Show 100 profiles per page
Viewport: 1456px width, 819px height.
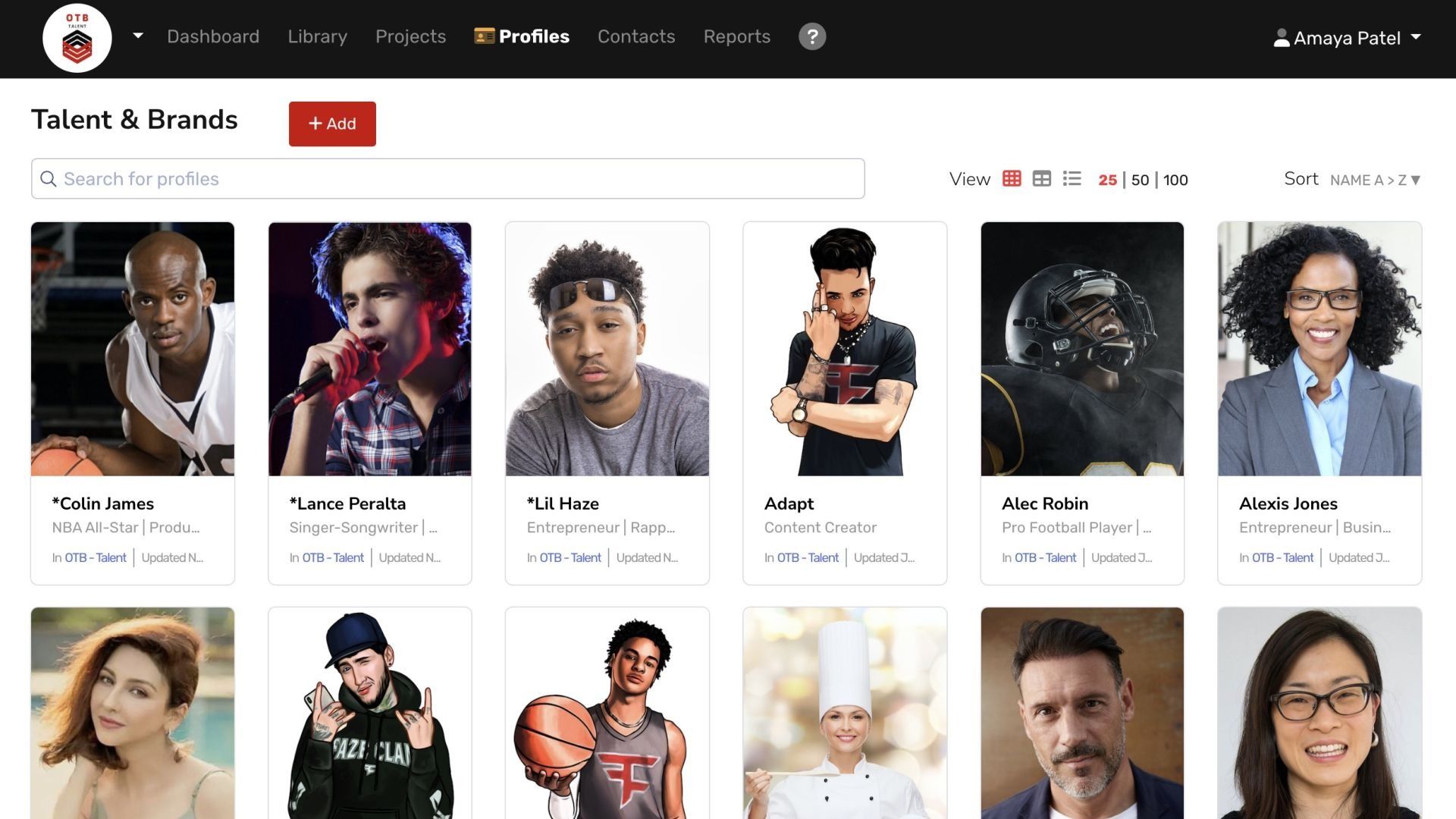(x=1175, y=180)
